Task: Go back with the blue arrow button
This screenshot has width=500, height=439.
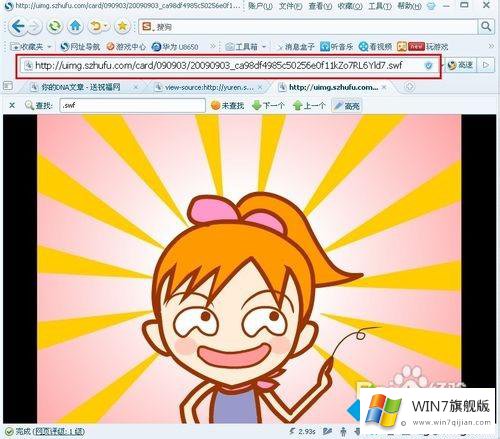Action: [17, 26]
